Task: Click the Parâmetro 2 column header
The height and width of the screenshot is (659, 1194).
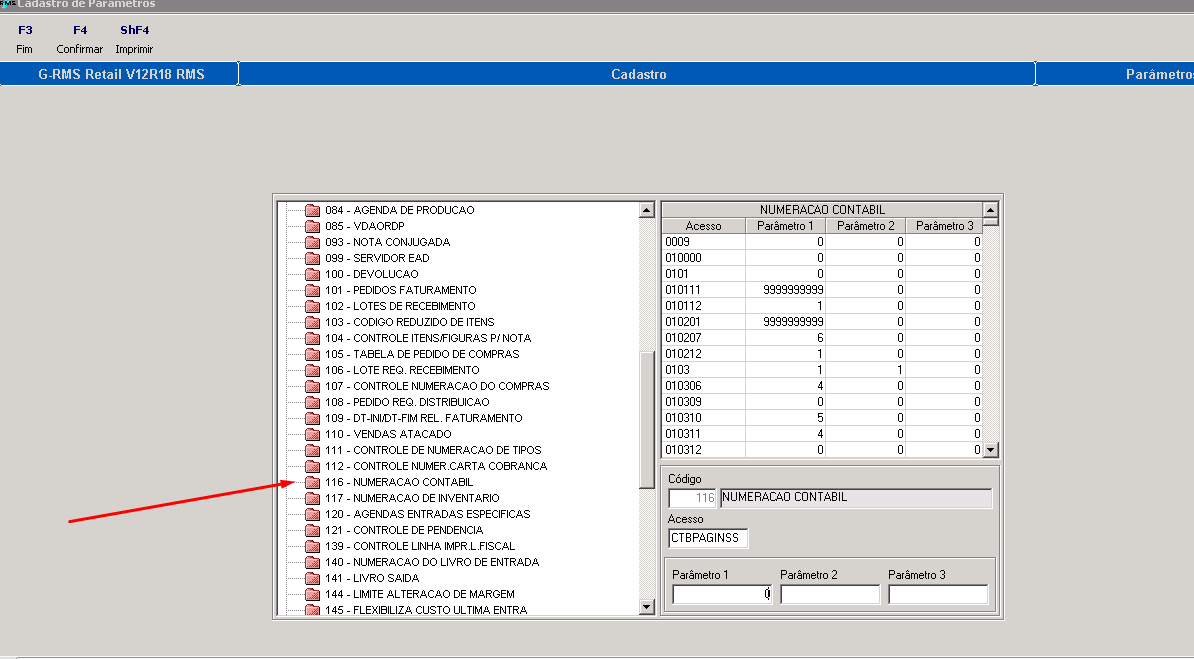Action: [866, 226]
